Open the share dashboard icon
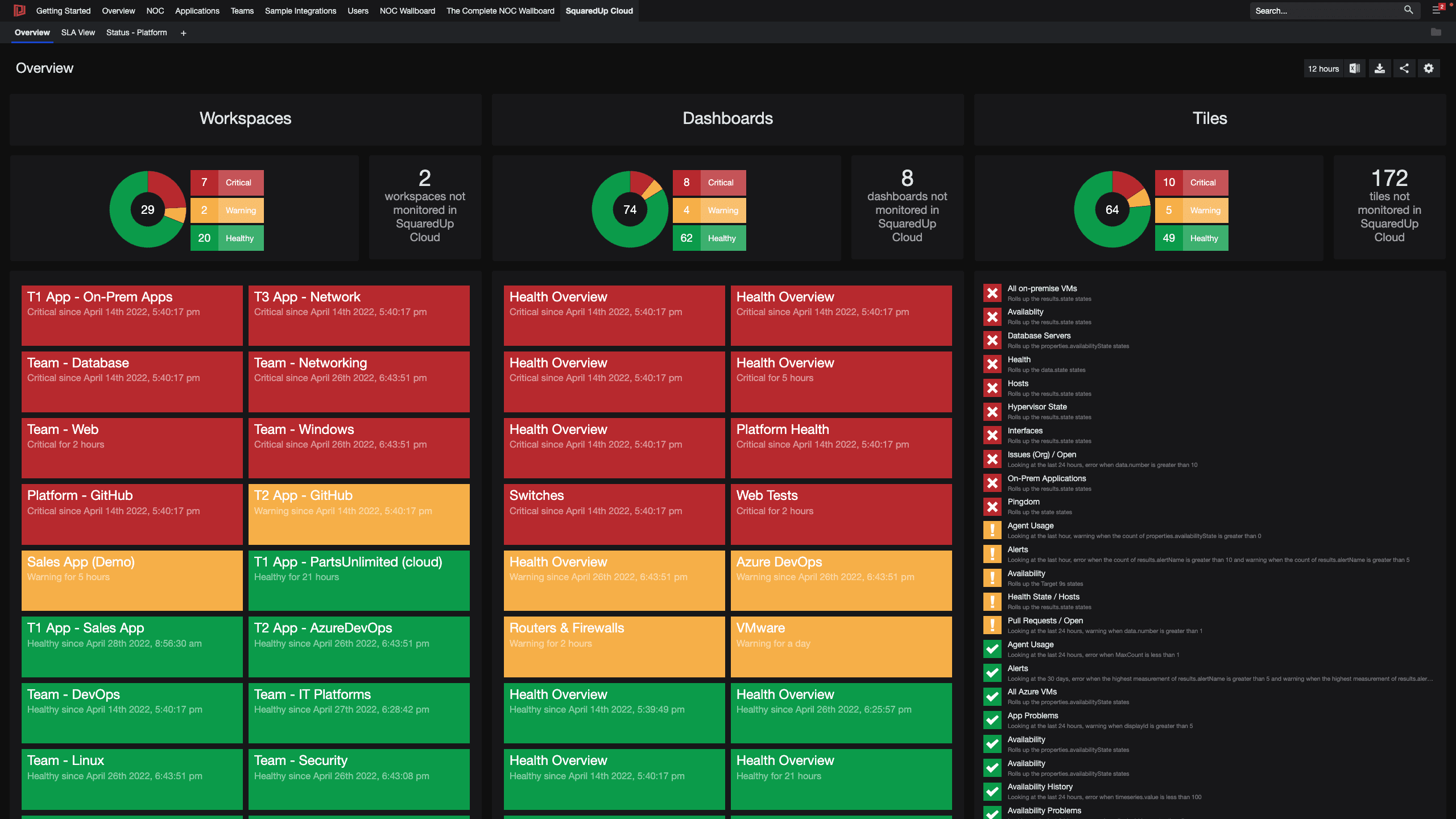1456x819 pixels. tap(1404, 68)
